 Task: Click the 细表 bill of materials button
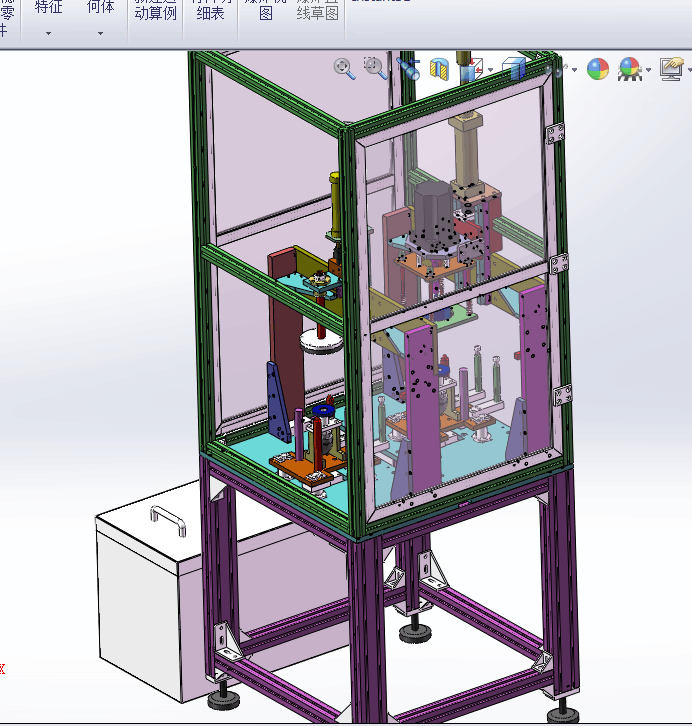pos(210,12)
